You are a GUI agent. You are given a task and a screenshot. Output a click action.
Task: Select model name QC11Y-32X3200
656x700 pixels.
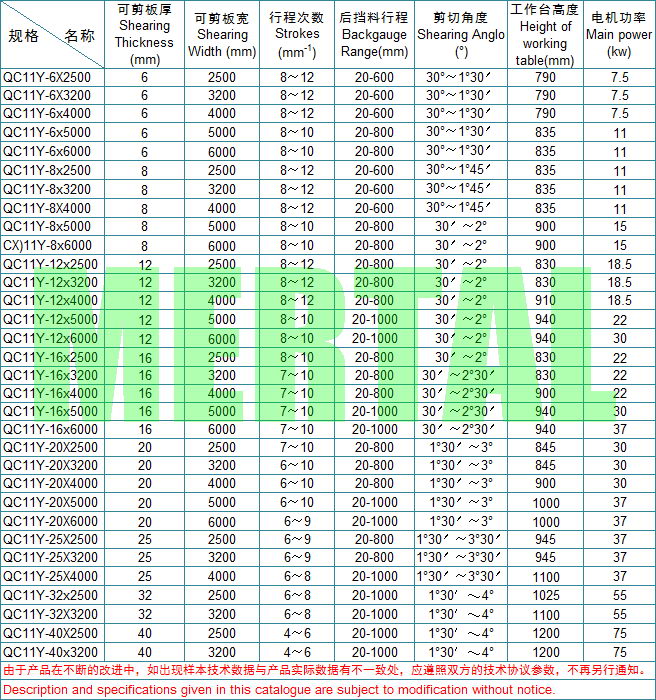click(x=50, y=614)
